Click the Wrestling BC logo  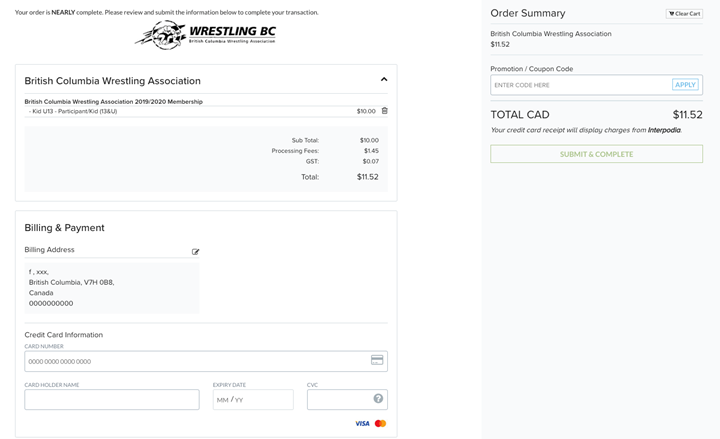point(205,35)
